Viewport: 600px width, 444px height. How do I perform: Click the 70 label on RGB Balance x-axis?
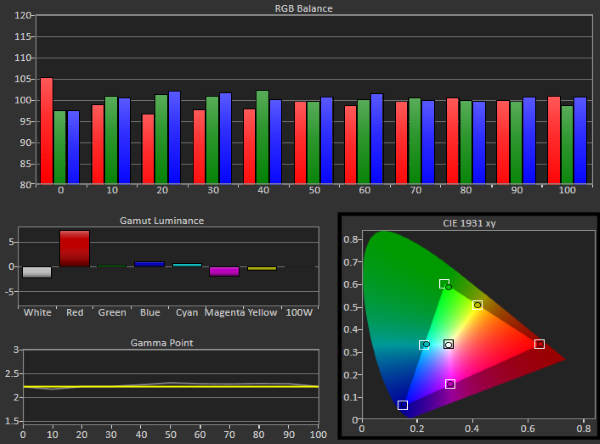pyautogui.click(x=416, y=190)
